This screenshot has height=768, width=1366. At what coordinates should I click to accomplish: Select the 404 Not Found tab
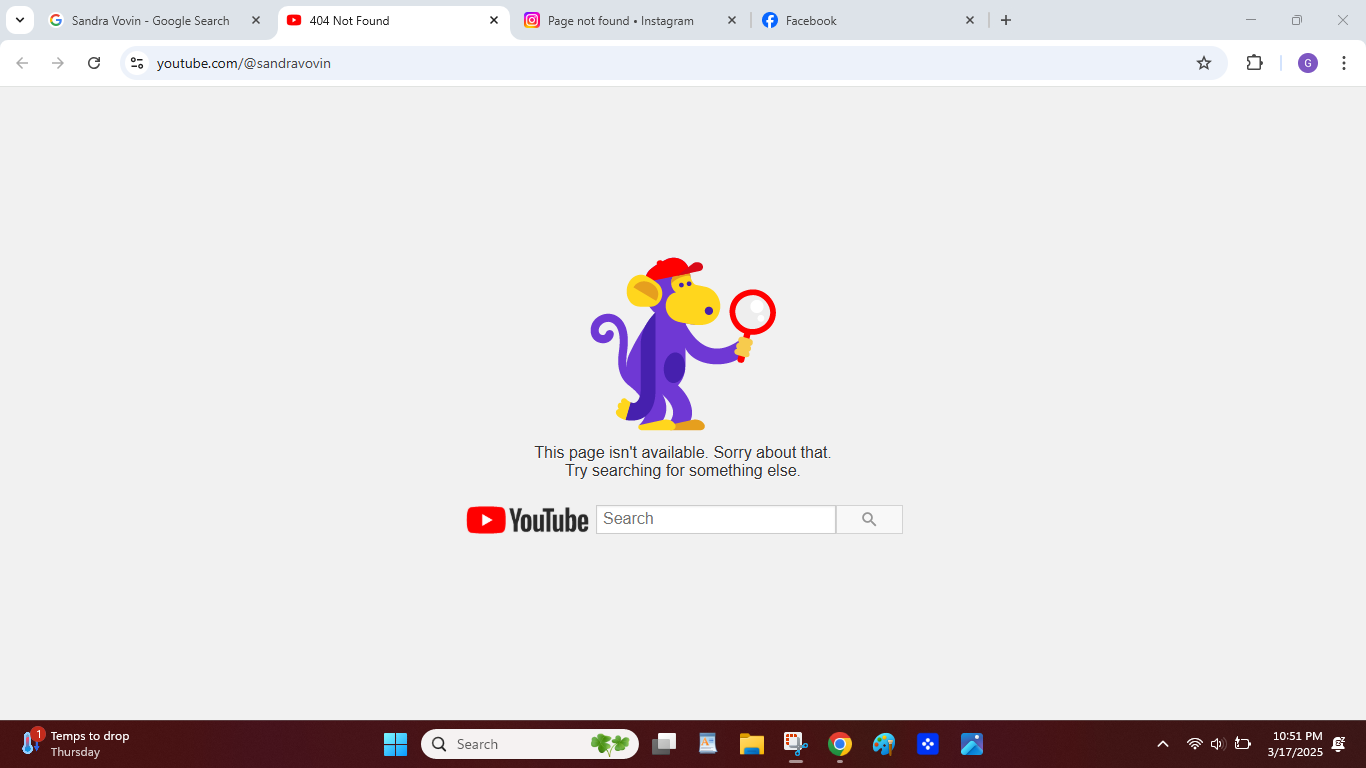[x=393, y=20]
